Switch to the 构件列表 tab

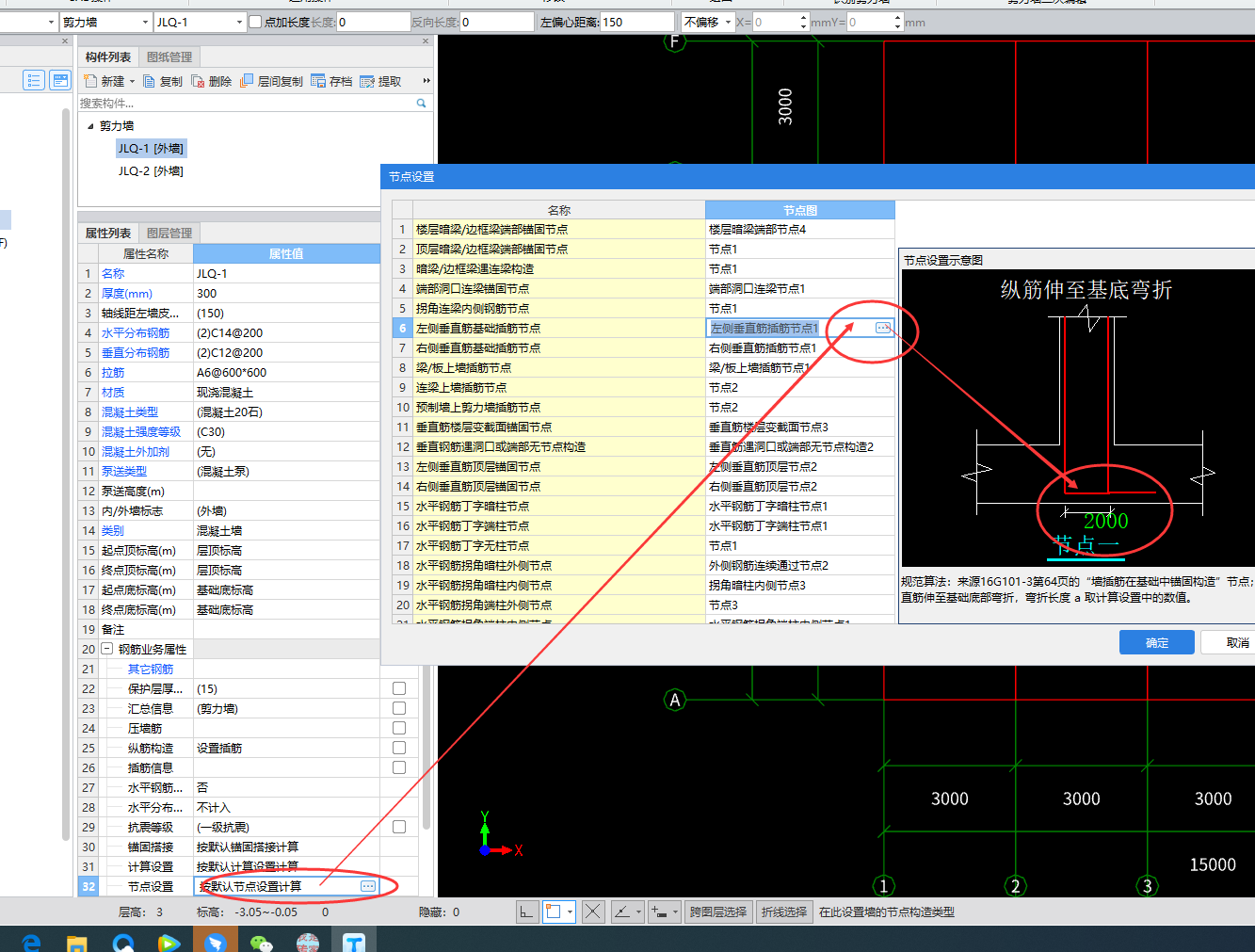(108, 57)
